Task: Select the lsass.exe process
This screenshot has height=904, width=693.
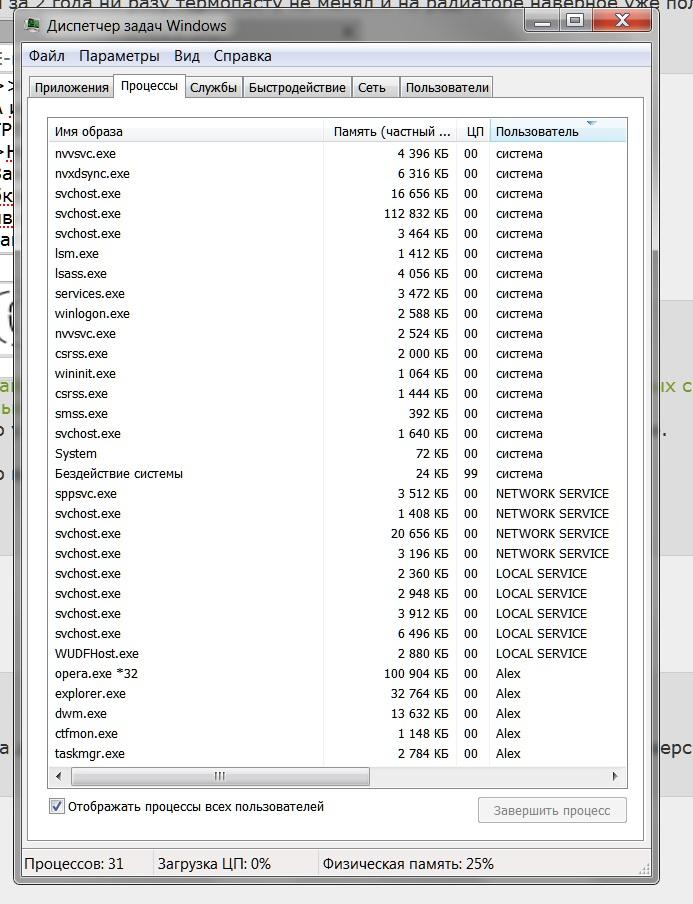Action: click(x=337, y=273)
